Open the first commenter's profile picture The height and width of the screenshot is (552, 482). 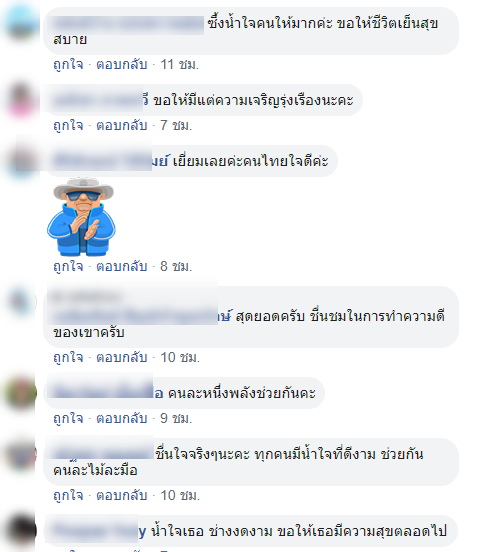click(x=21, y=23)
